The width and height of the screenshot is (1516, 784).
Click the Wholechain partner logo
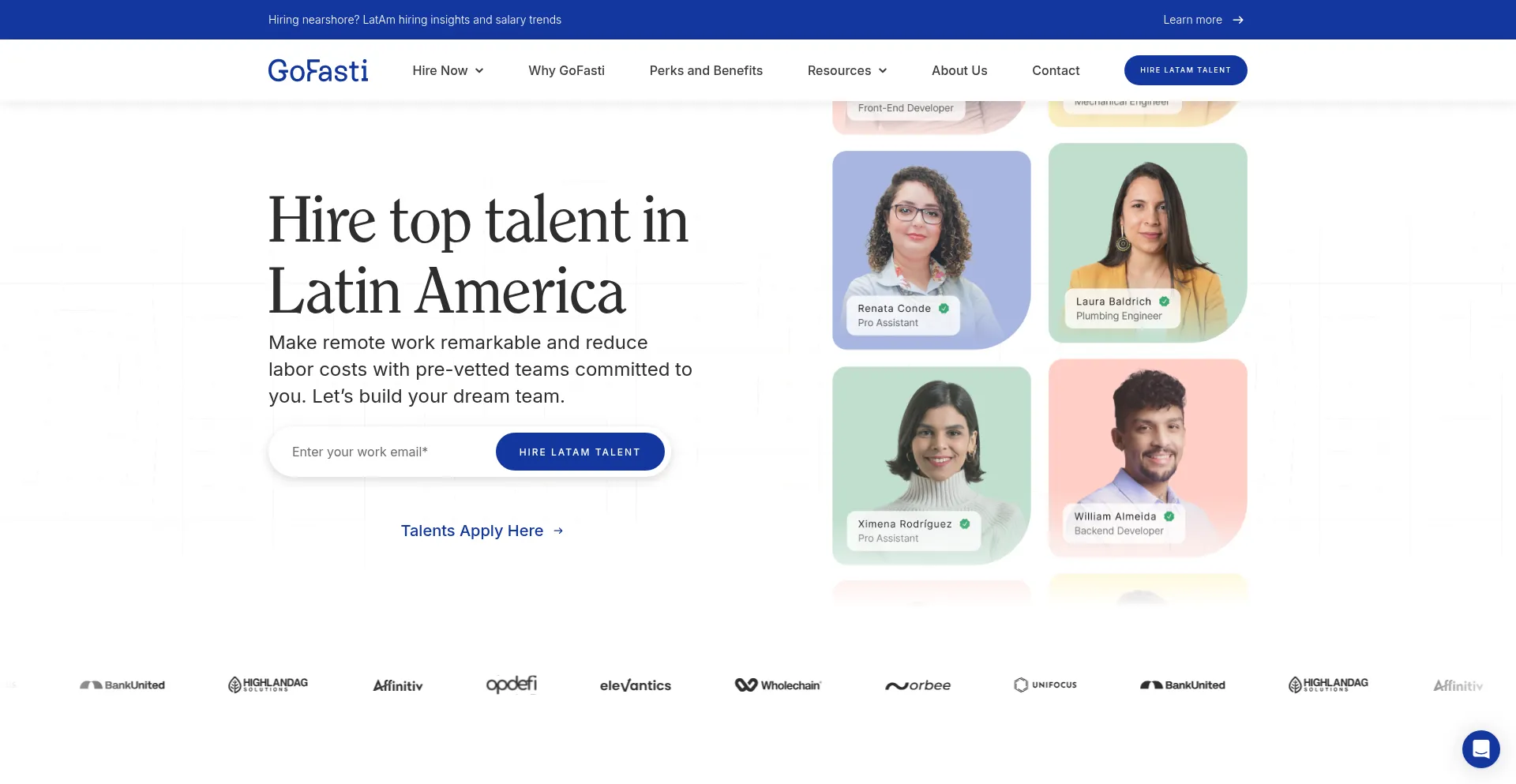(x=778, y=685)
